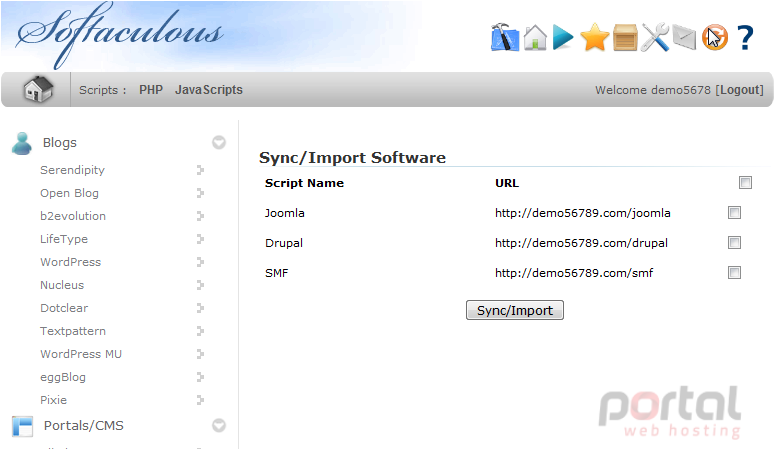The width and height of the screenshot is (776, 450).
Task: Open script ratings via the star icon
Action: click(x=594, y=38)
